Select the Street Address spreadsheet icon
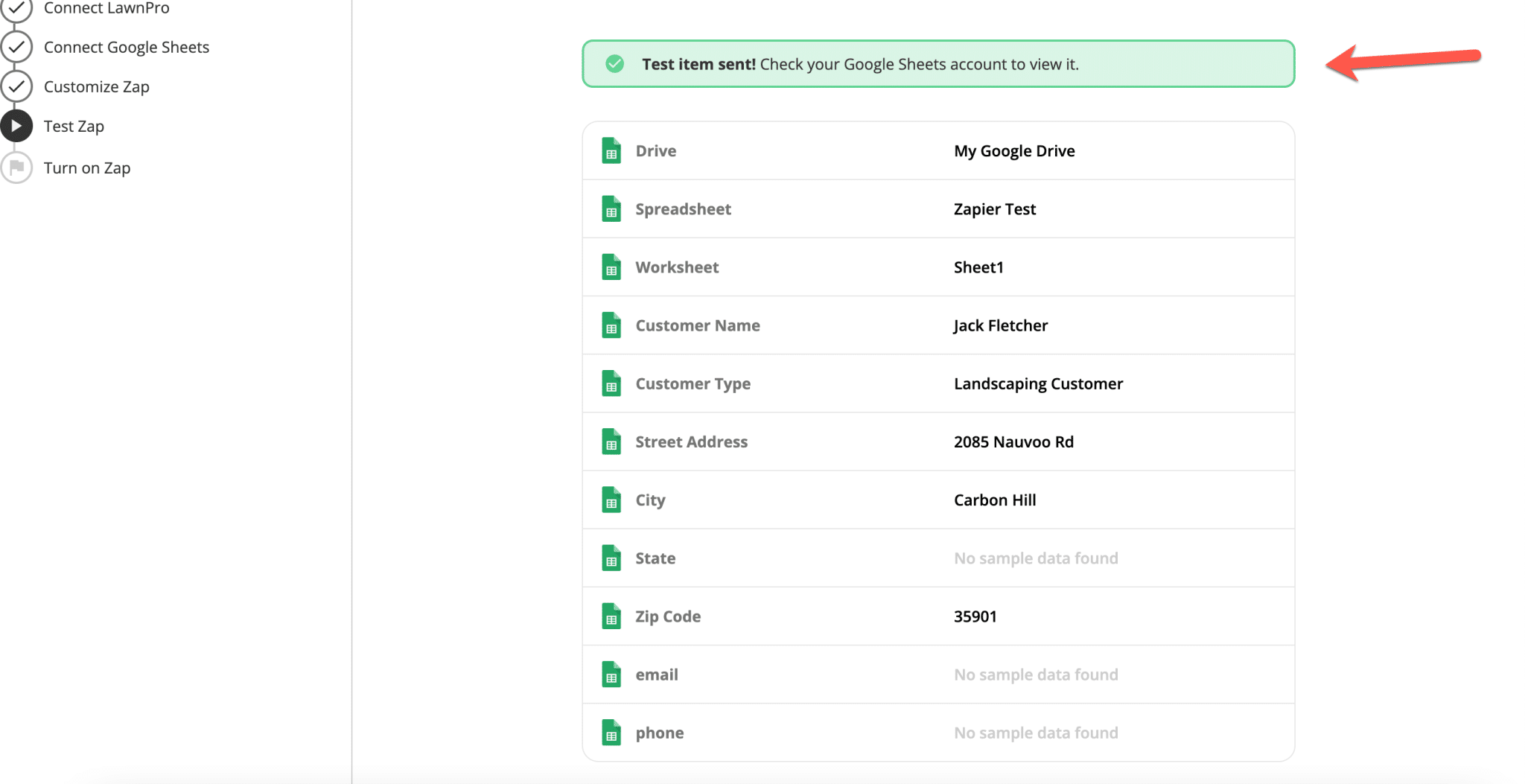 pos(611,441)
